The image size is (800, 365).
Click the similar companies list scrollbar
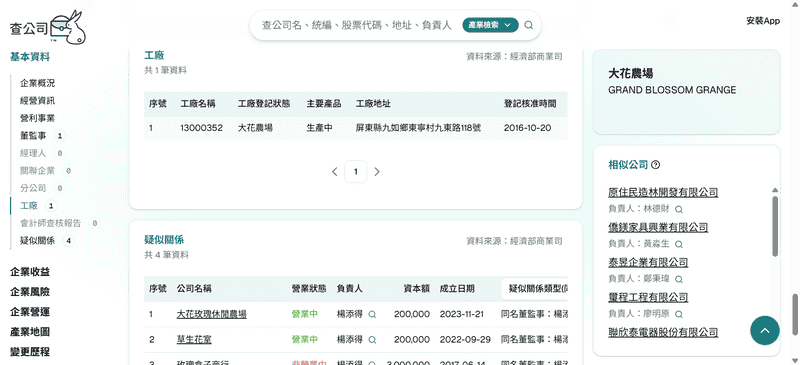[776, 226]
